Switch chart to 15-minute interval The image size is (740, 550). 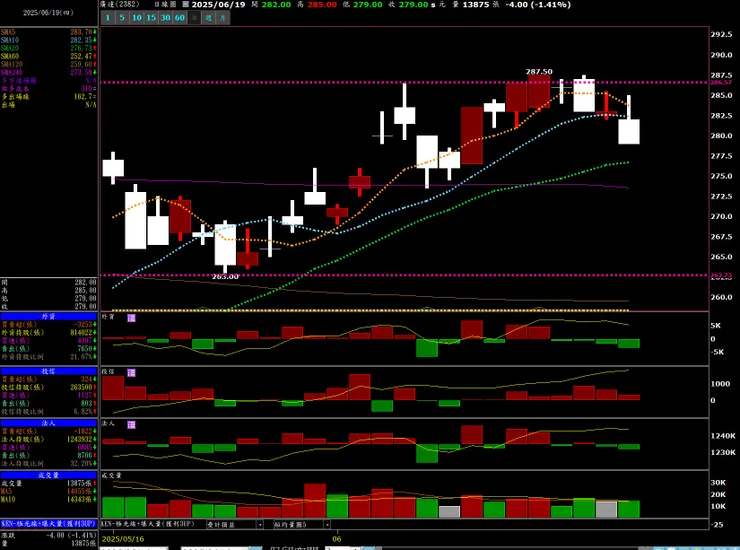point(151,18)
